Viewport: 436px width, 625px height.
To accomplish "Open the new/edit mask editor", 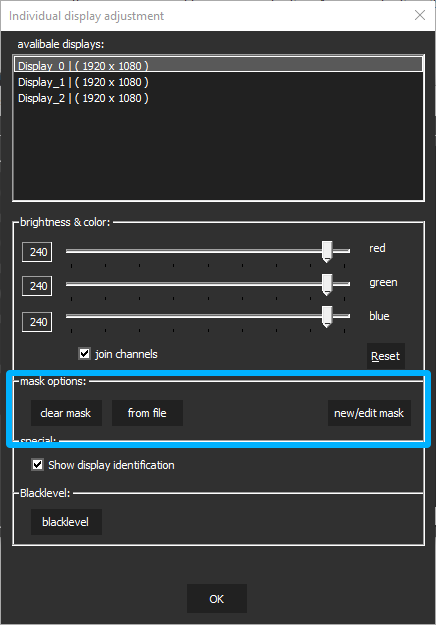I will (369, 413).
